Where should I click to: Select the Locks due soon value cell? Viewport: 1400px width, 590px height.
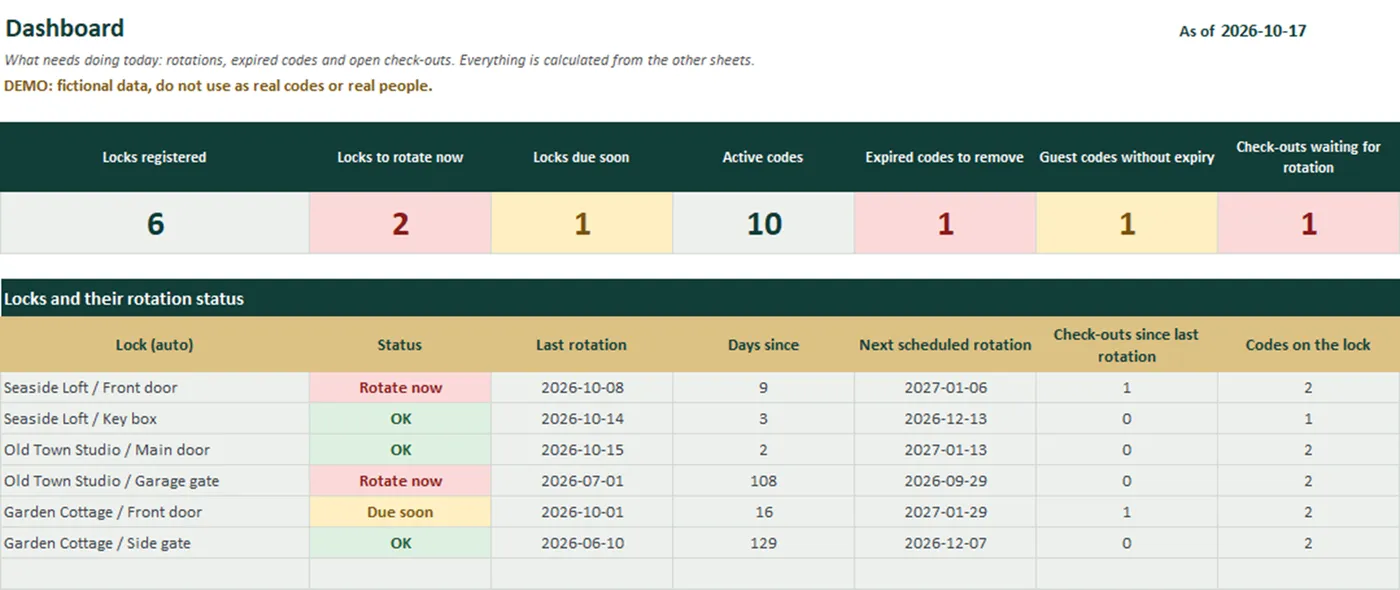(x=582, y=223)
